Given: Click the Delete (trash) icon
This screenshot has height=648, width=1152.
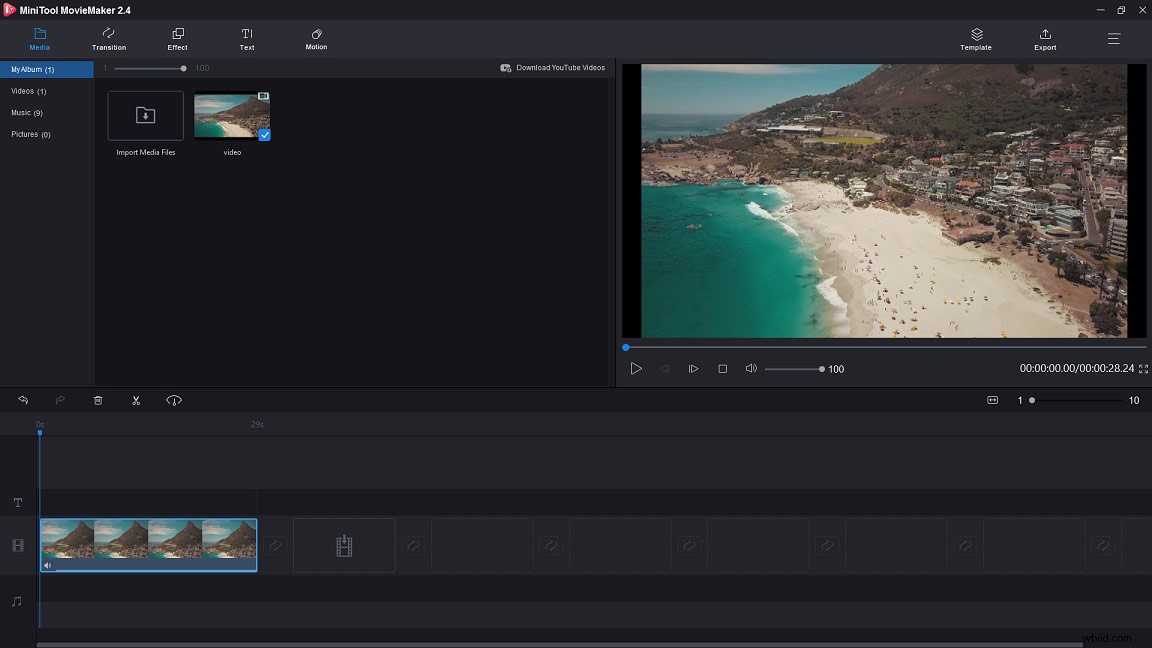Looking at the screenshot, I should coord(98,400).
